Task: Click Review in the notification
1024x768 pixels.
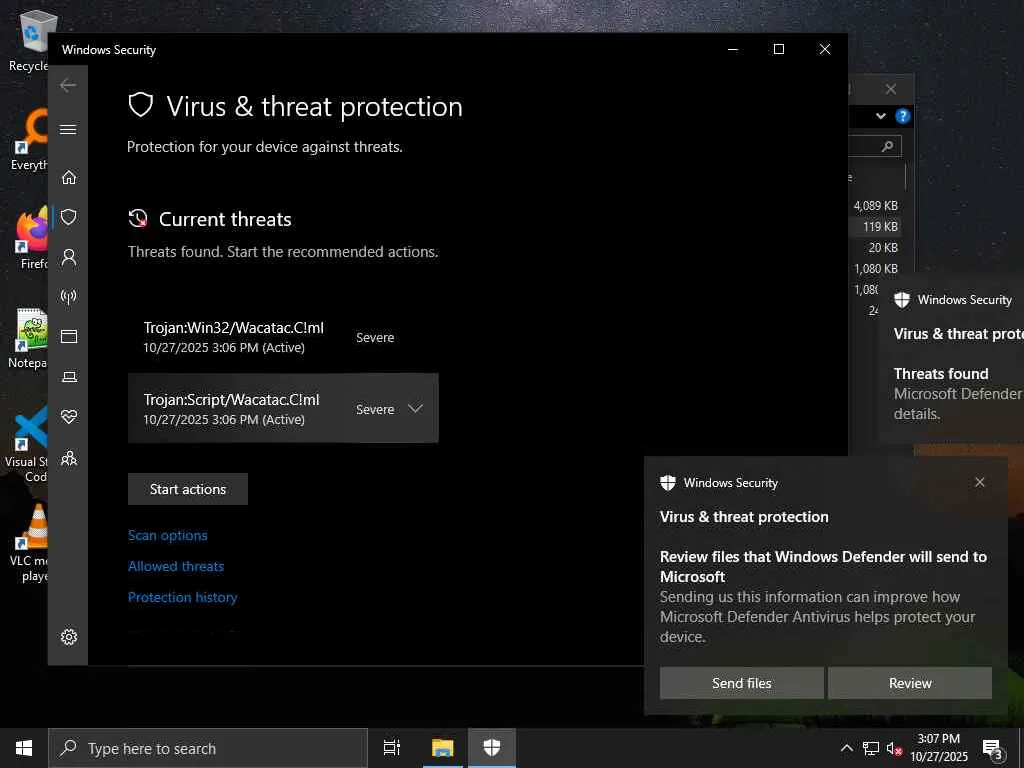Action: click(910, 683)
